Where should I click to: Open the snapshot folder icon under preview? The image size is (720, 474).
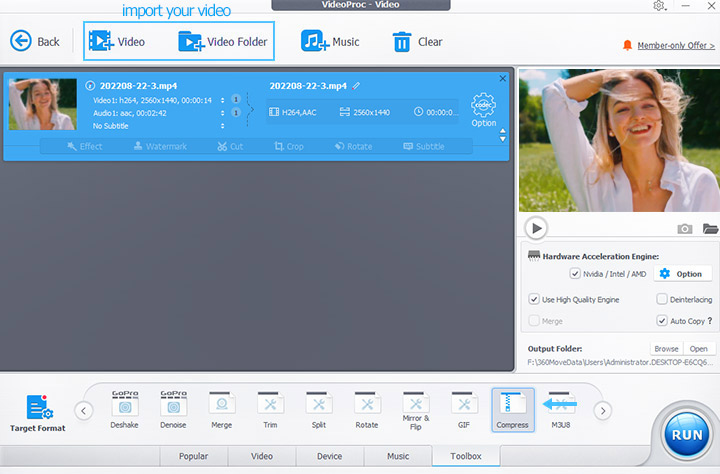pyautogui.click(x=710, y=228)
